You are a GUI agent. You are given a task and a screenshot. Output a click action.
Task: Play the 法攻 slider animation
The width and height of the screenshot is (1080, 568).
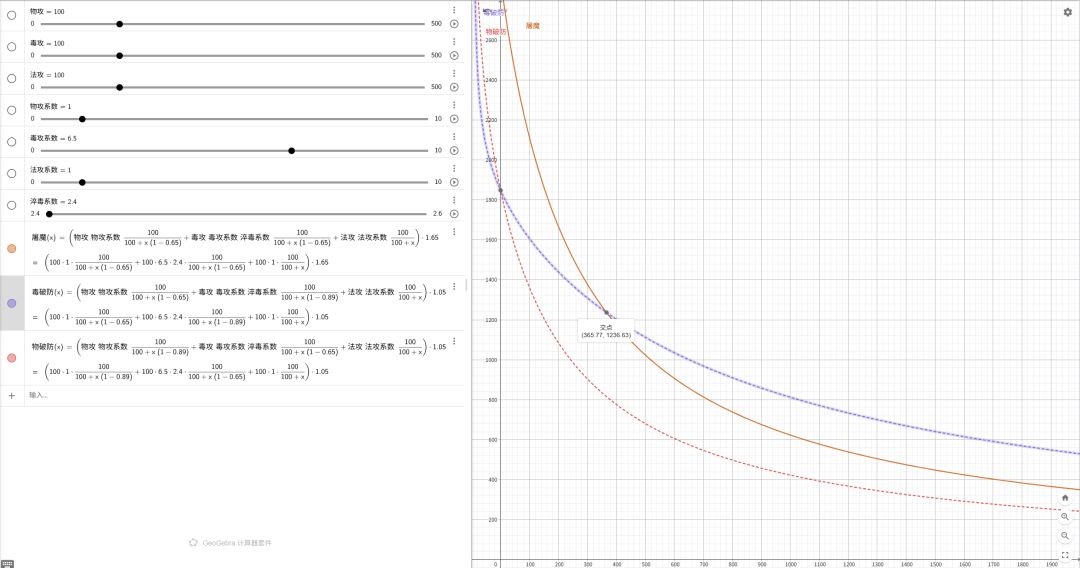pos(454,87)
